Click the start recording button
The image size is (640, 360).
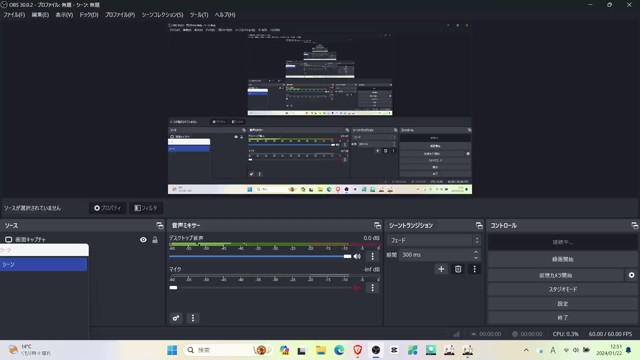click(563, 259)
